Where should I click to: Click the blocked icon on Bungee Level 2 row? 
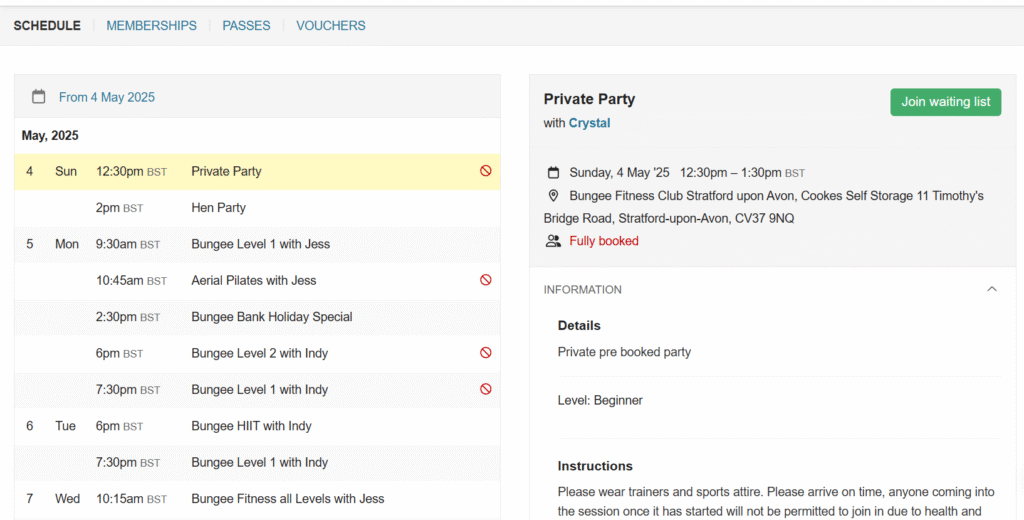tap(486, 353)
